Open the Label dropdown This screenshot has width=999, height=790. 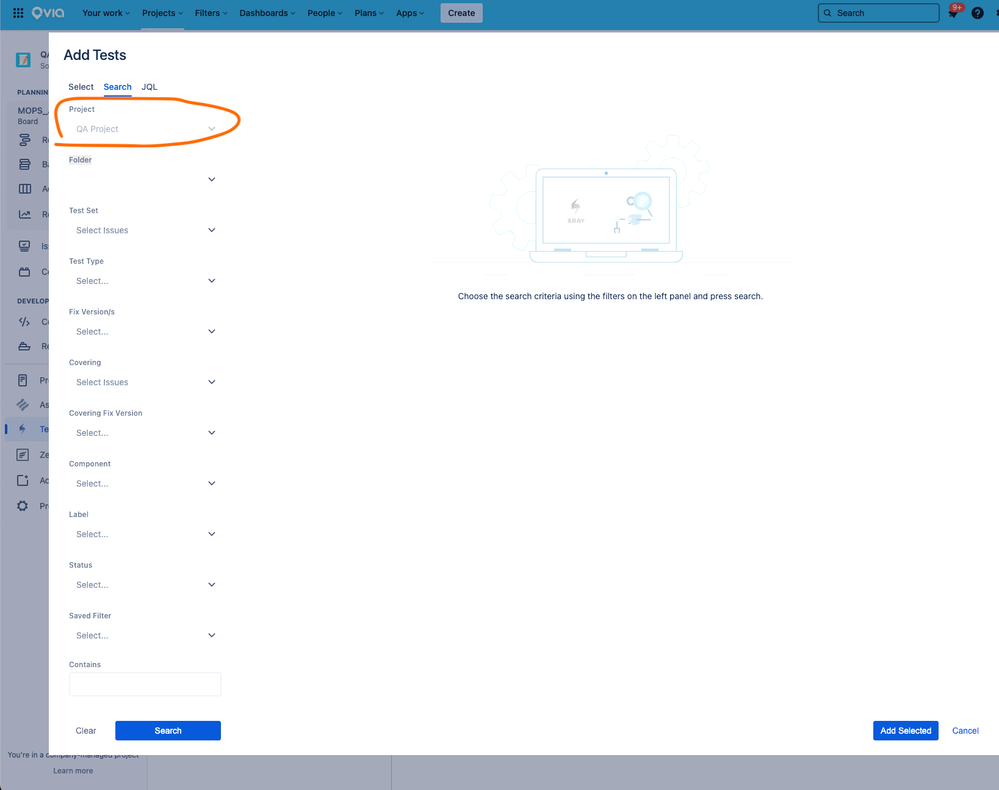coord(145,534)
